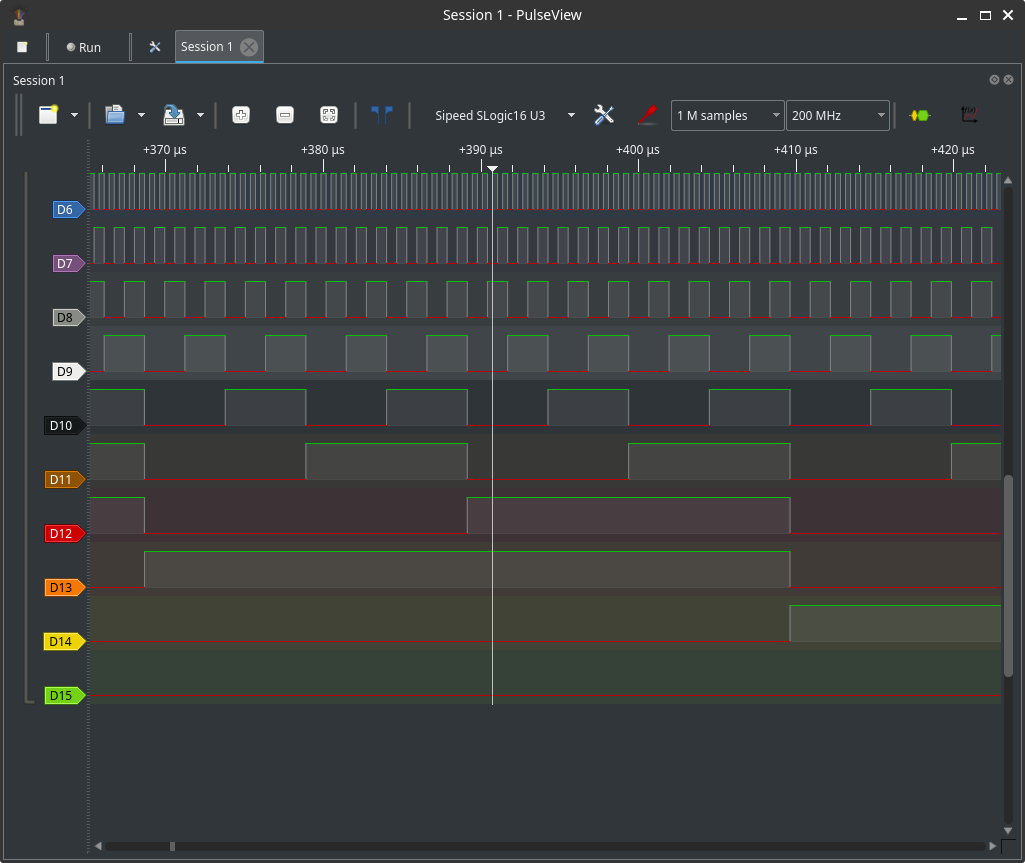This screenshot has height=863, width=1025.
Task: Click the open file folder icon
Action: [115, 116]
